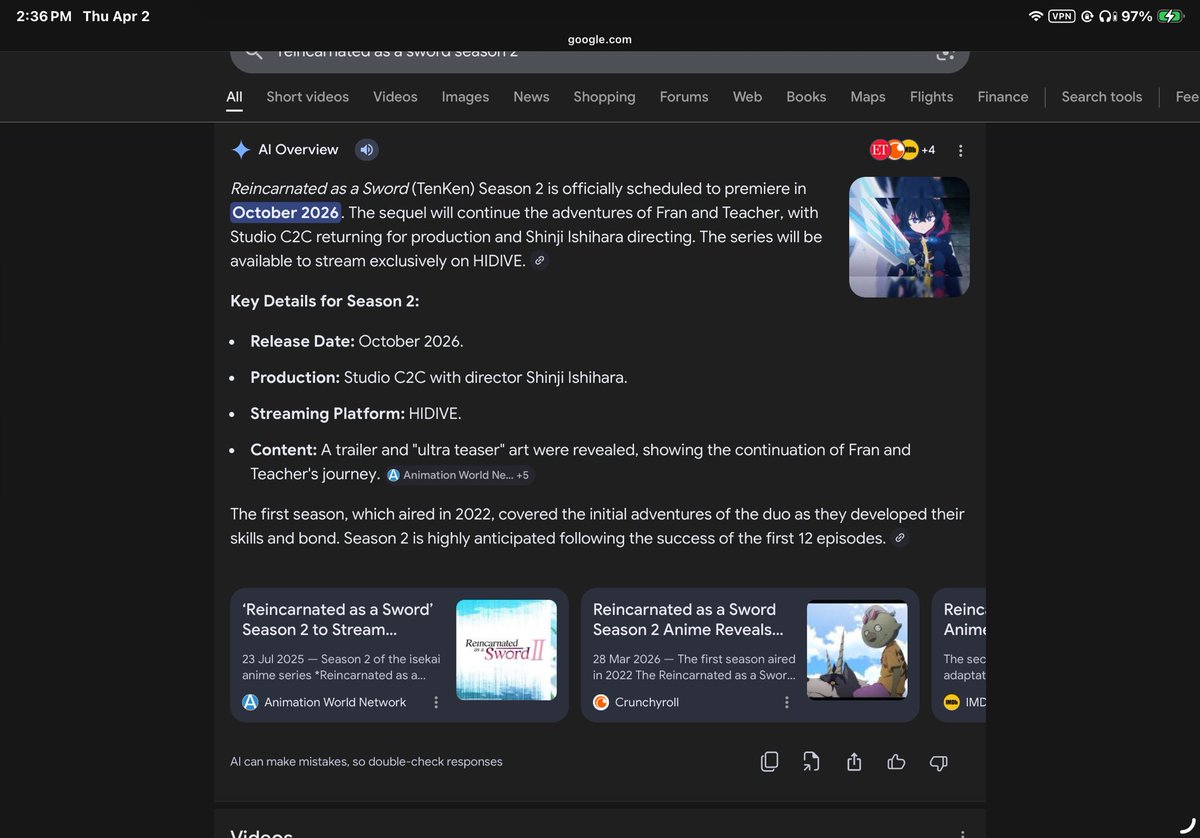Tap google.com address bar

tap(600, 40)
